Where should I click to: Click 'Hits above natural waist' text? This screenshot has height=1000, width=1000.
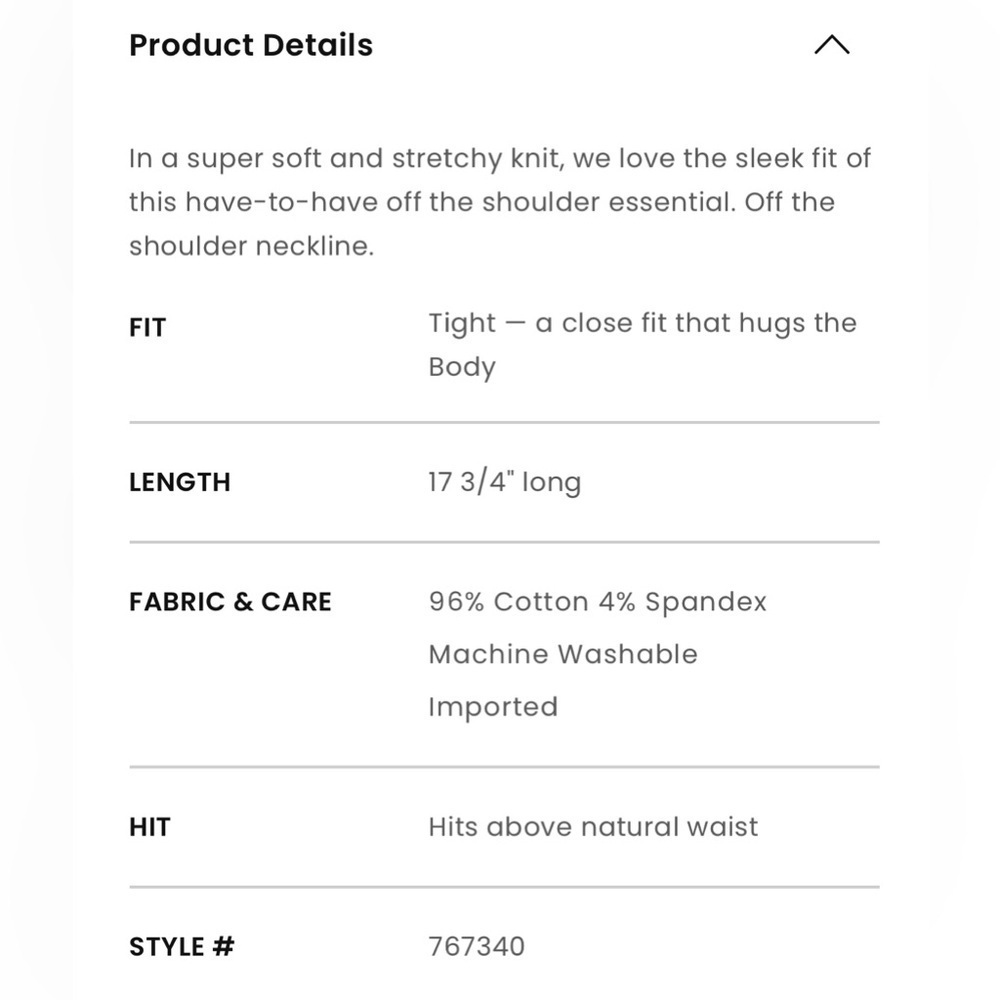(593, 827)
